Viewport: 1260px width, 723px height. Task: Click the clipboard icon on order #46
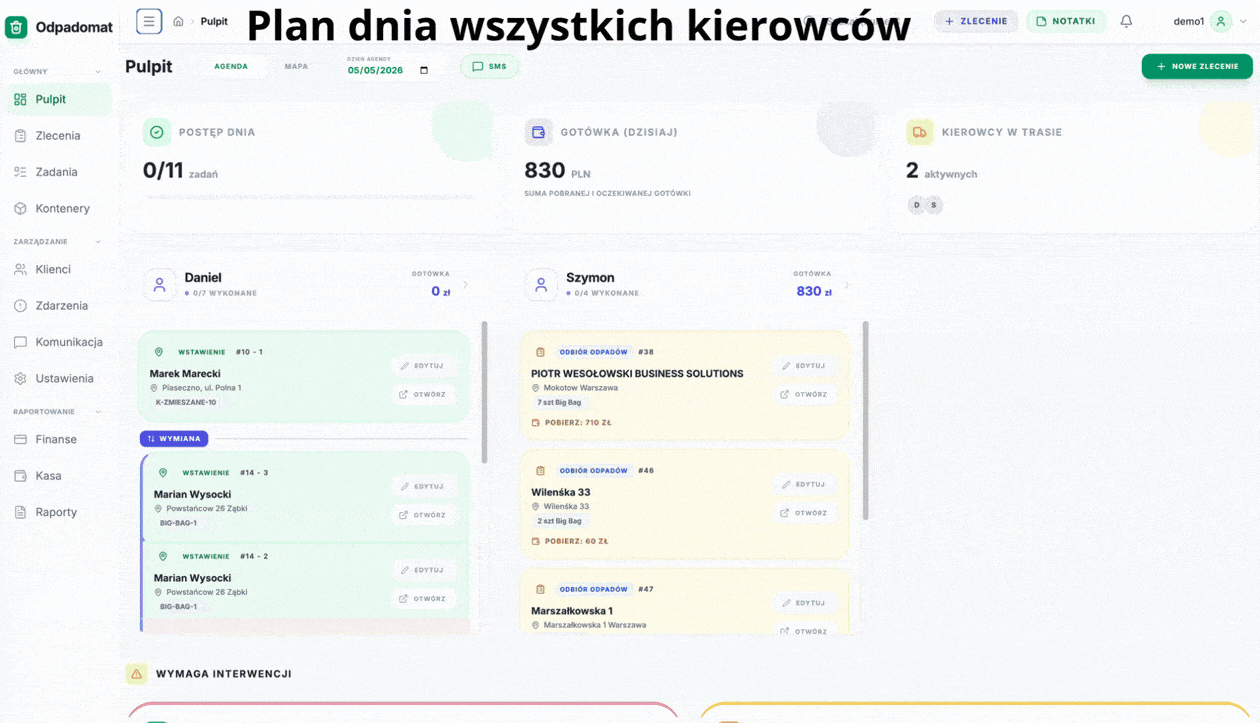click(540, 471)
